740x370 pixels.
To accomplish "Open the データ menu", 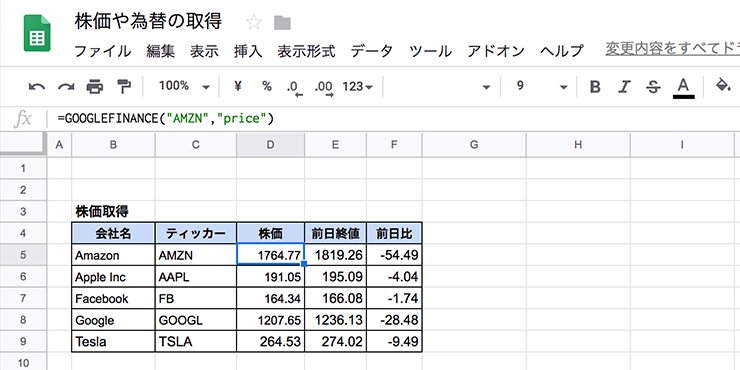I will tap(372, 51).
